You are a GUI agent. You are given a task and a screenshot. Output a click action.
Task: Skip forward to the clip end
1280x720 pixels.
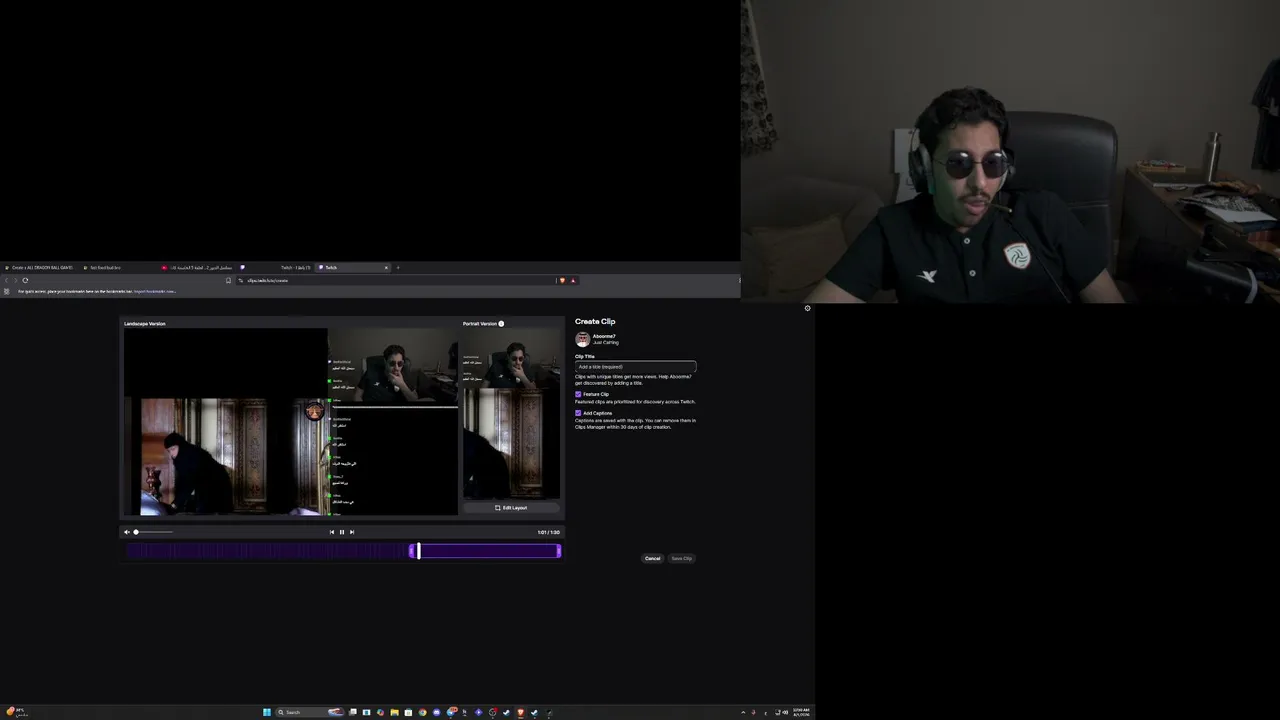pyautogui.click(x=352, y=532)
